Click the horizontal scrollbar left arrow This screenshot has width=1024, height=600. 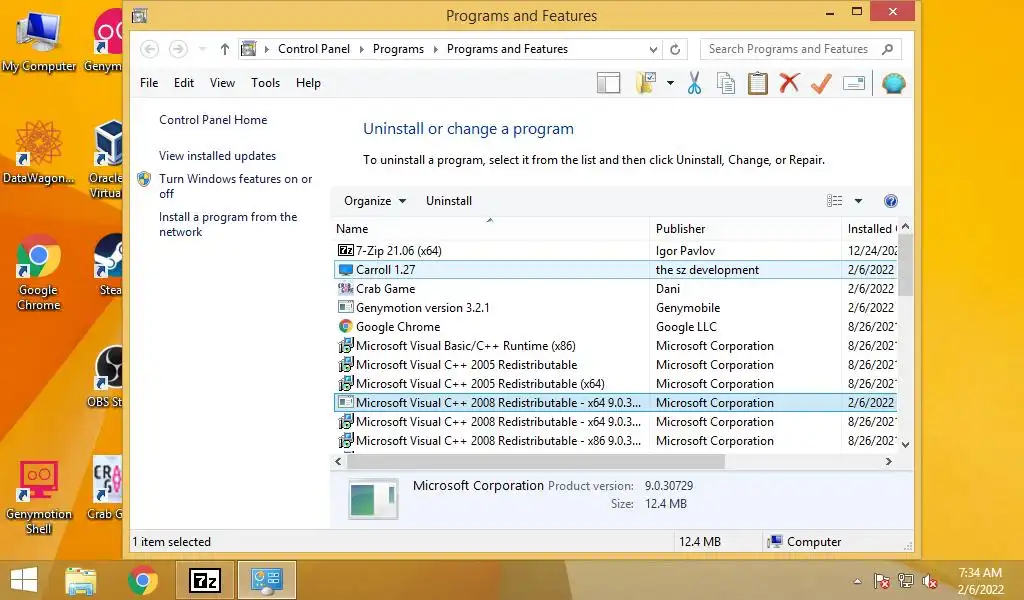(x=338, y=462)
